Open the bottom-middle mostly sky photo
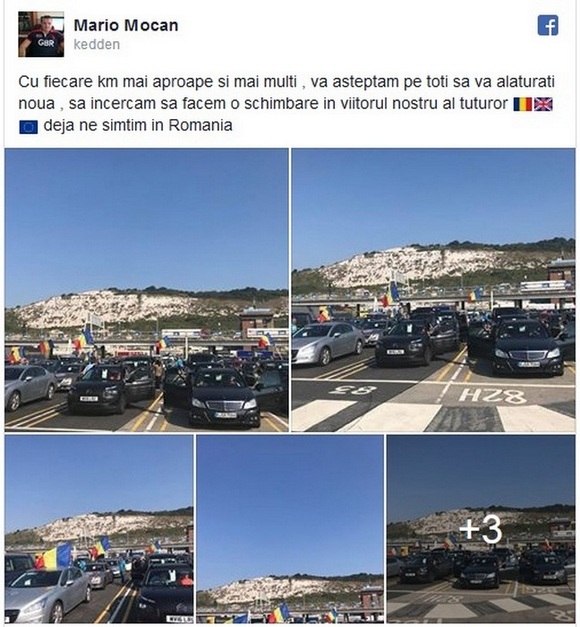 (290, 529)
